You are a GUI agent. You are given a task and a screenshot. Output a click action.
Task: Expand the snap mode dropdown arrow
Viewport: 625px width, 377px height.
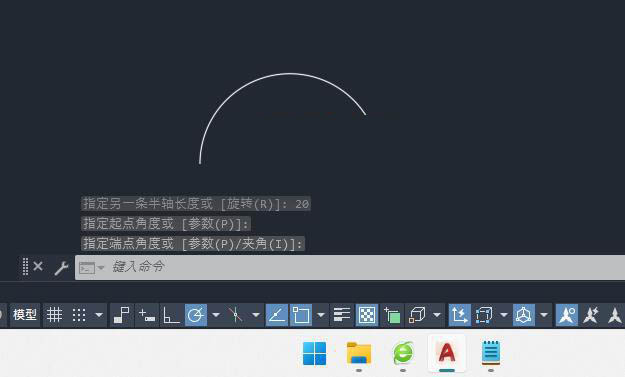pyautogui.click(x=98, y=315)
